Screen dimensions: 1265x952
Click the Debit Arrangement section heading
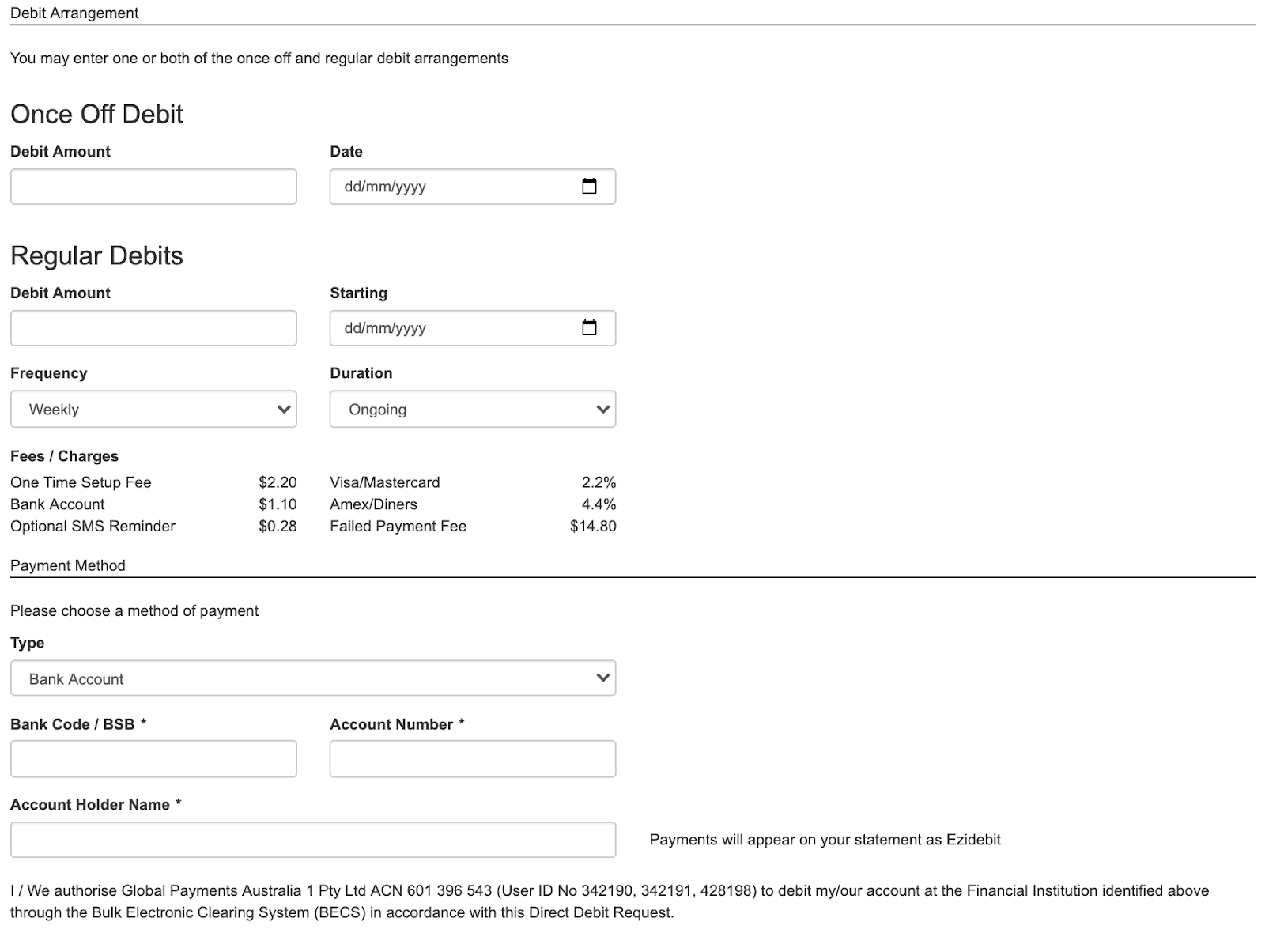(x=74, y=13)
